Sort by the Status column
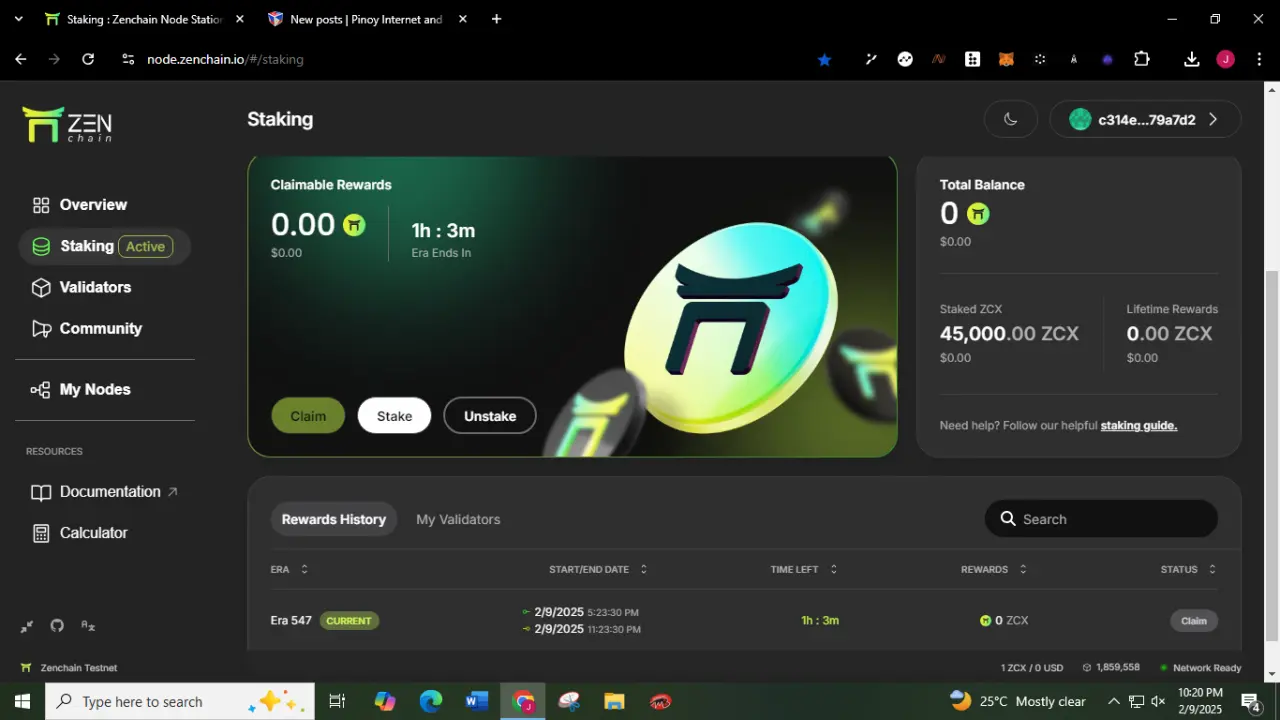This screenshot has height=720, width=1280. coord(1189,569)
